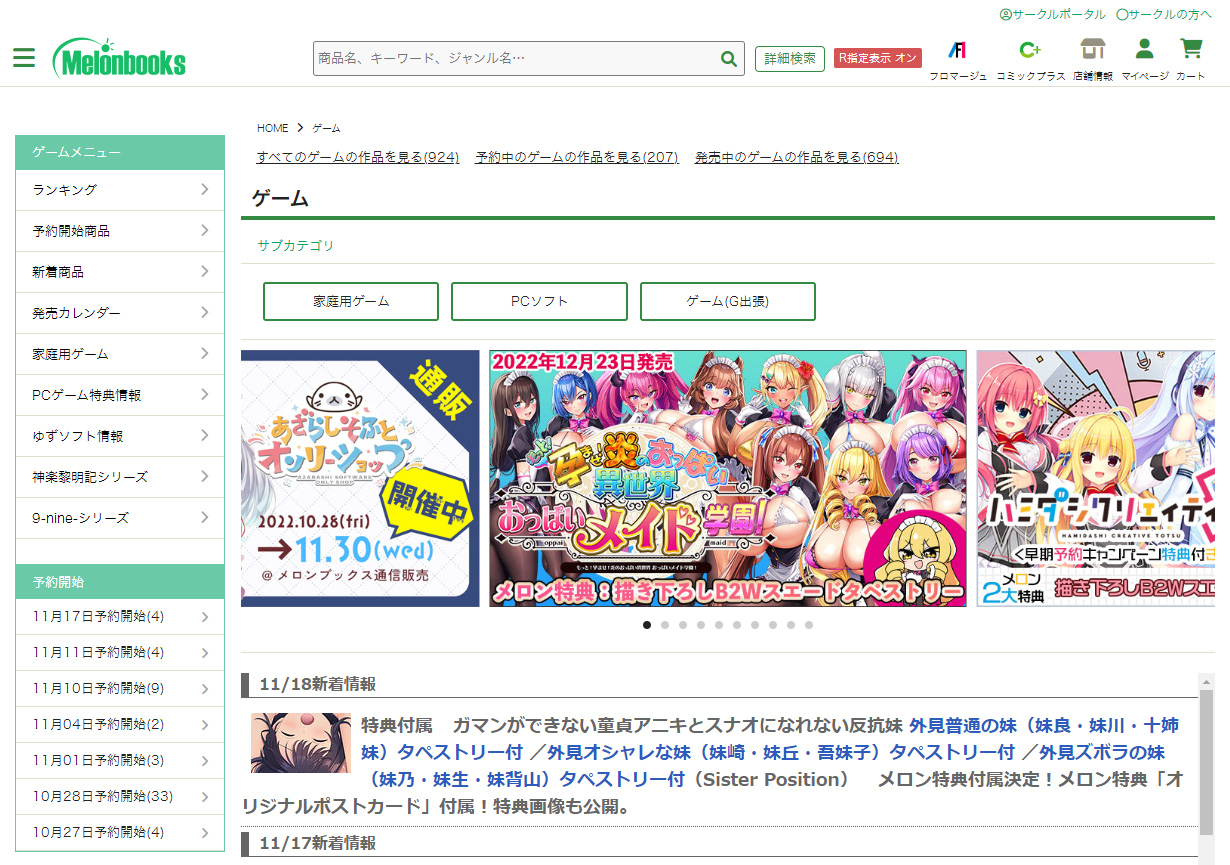The height and width of the screenshot is (865, 1230).
Task: Open the 店舗情報 store icon
Action: [x=1092, y=50]
